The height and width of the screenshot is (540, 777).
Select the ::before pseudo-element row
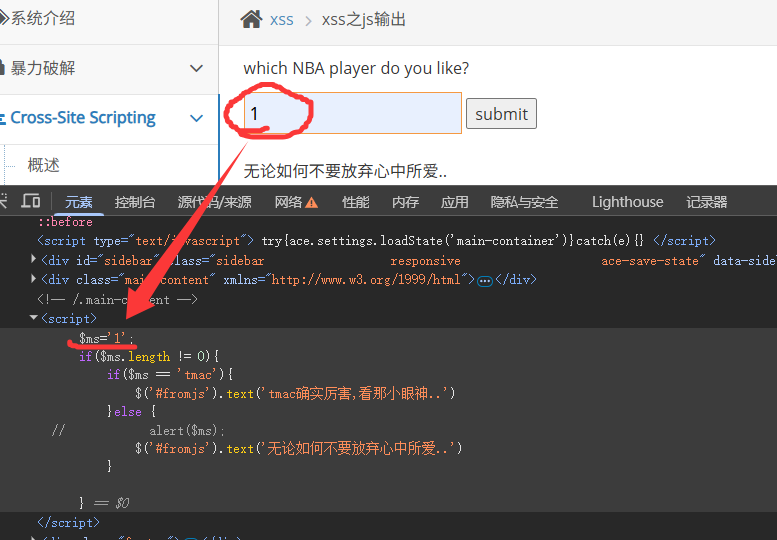(65, 222)
